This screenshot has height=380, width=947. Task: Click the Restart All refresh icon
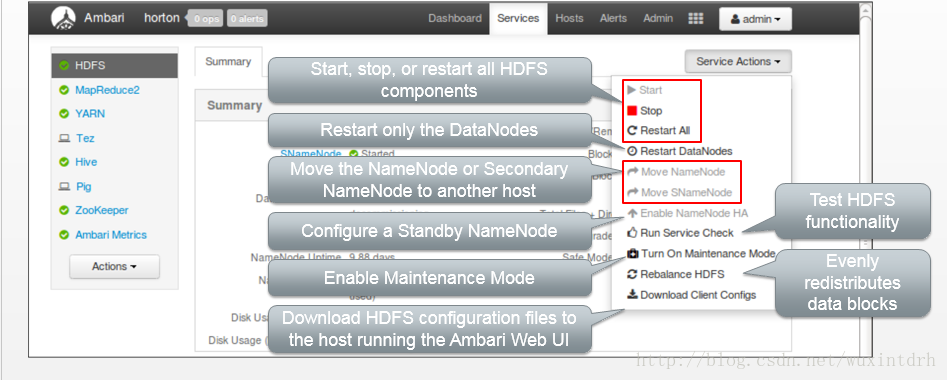pyautogui.click(x=632, y=130)
